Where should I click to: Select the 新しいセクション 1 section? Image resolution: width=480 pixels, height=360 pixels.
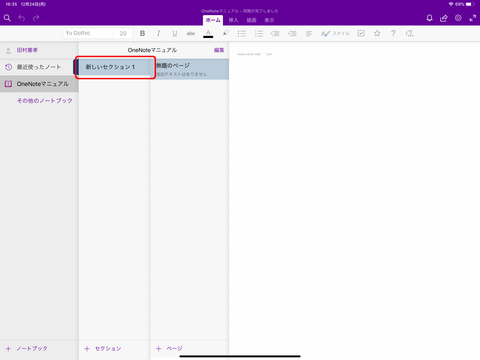pos(115,67)
